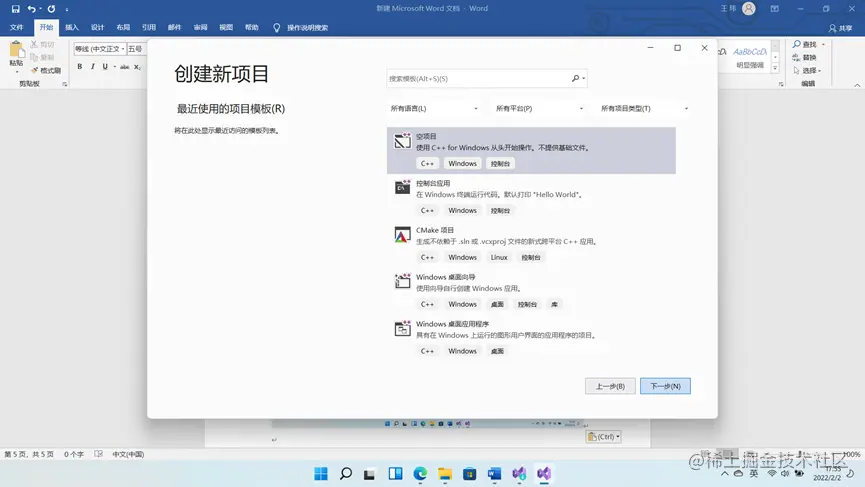Open Task View on the taskbar
Viewport: 865px width, 487px height.
pyautogui.click(x=370, y=474)
